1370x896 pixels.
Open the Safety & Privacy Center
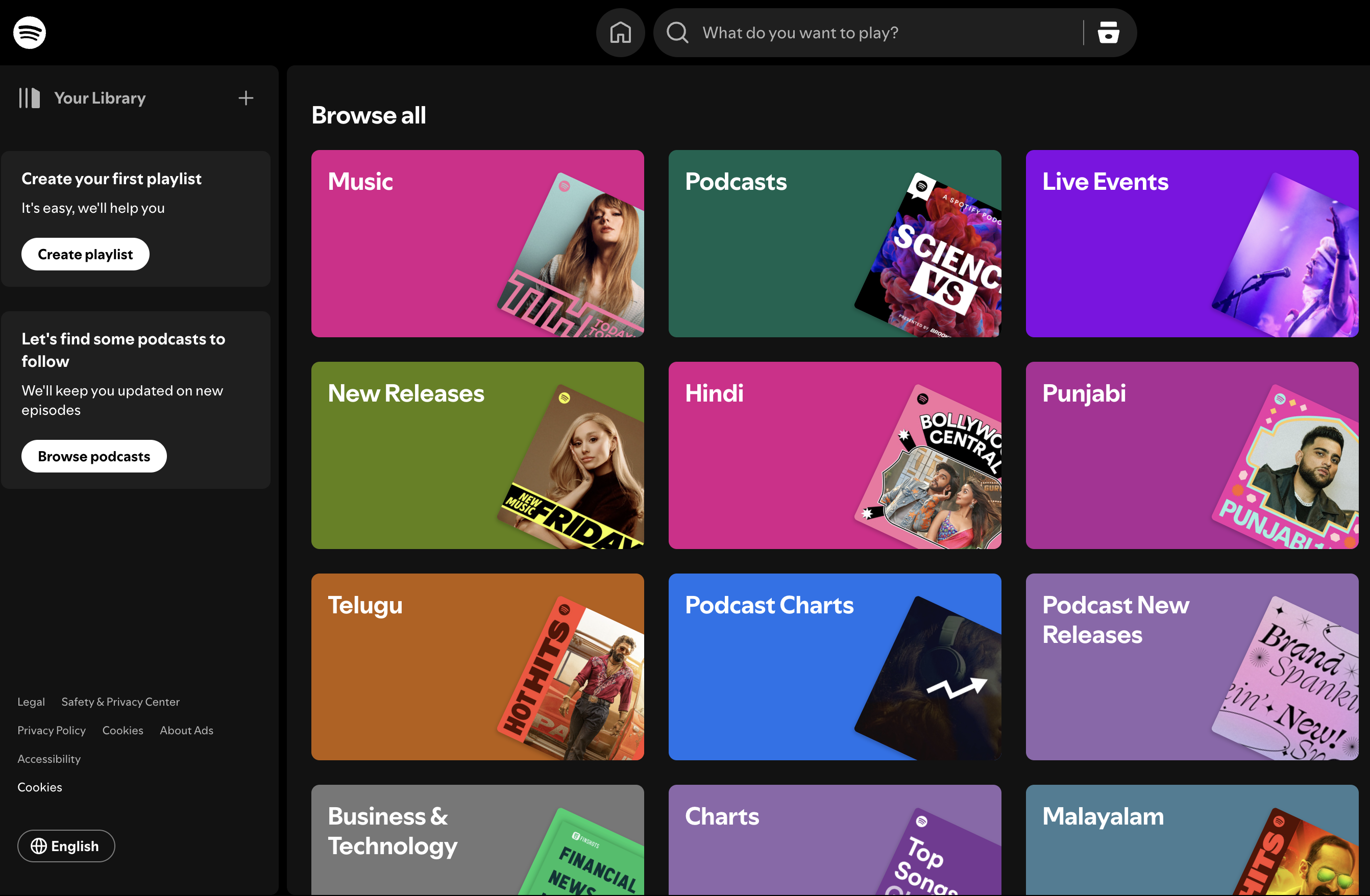[x=120, y=702]
